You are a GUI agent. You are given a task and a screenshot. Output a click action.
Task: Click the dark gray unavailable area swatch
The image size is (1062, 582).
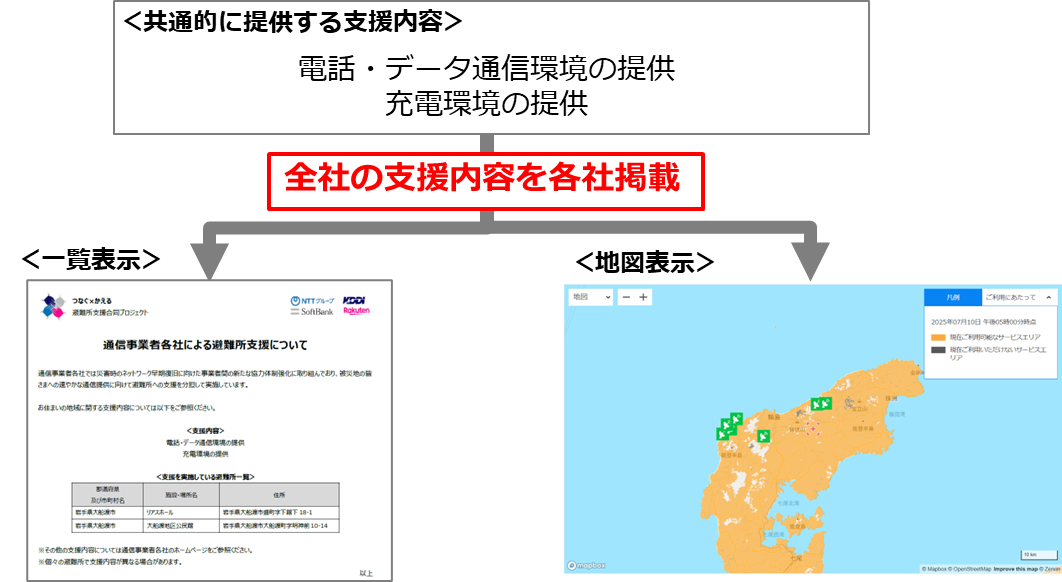coord(937,351)
